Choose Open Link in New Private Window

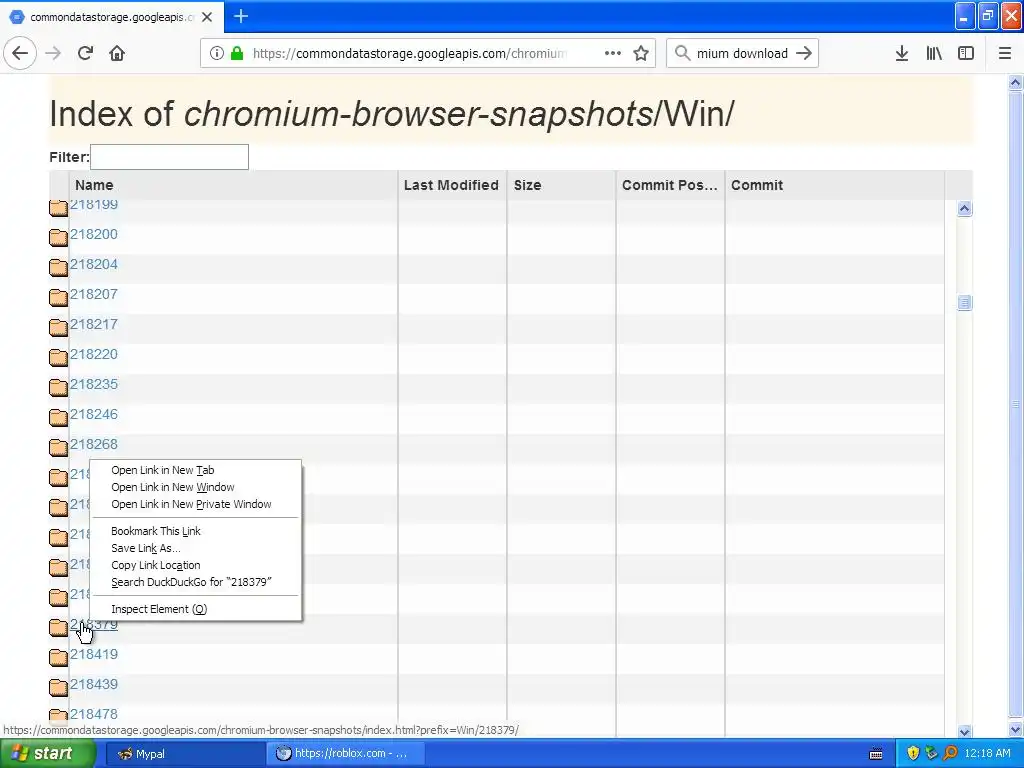[191, 504]
